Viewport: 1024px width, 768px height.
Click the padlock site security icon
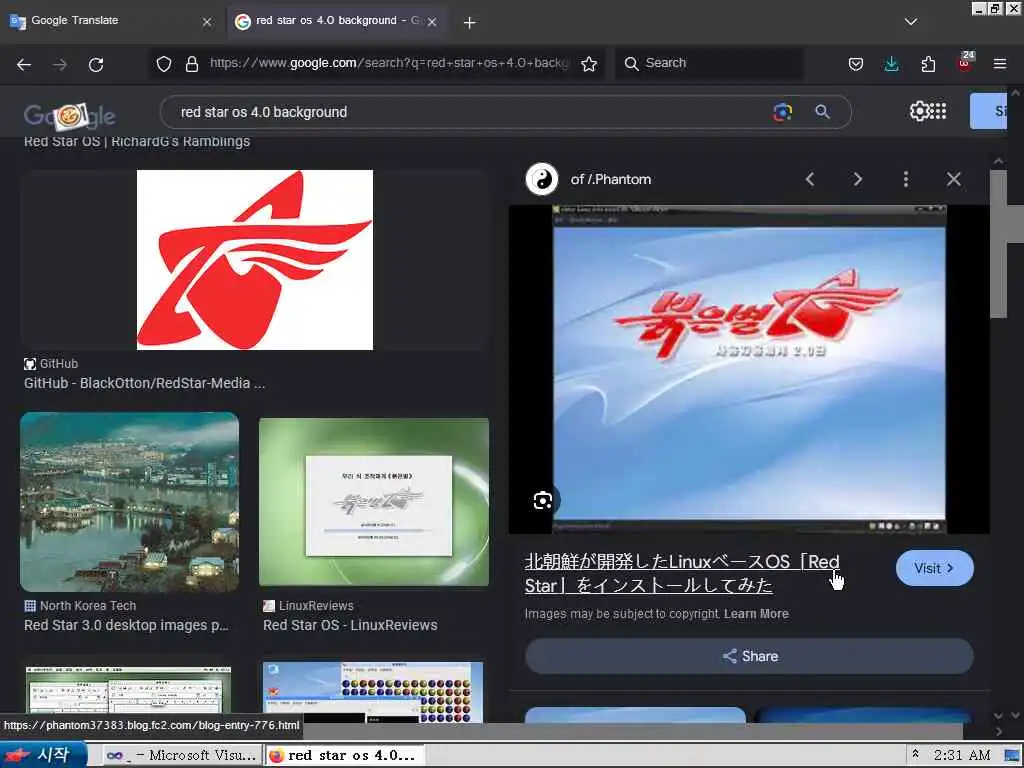192,63
